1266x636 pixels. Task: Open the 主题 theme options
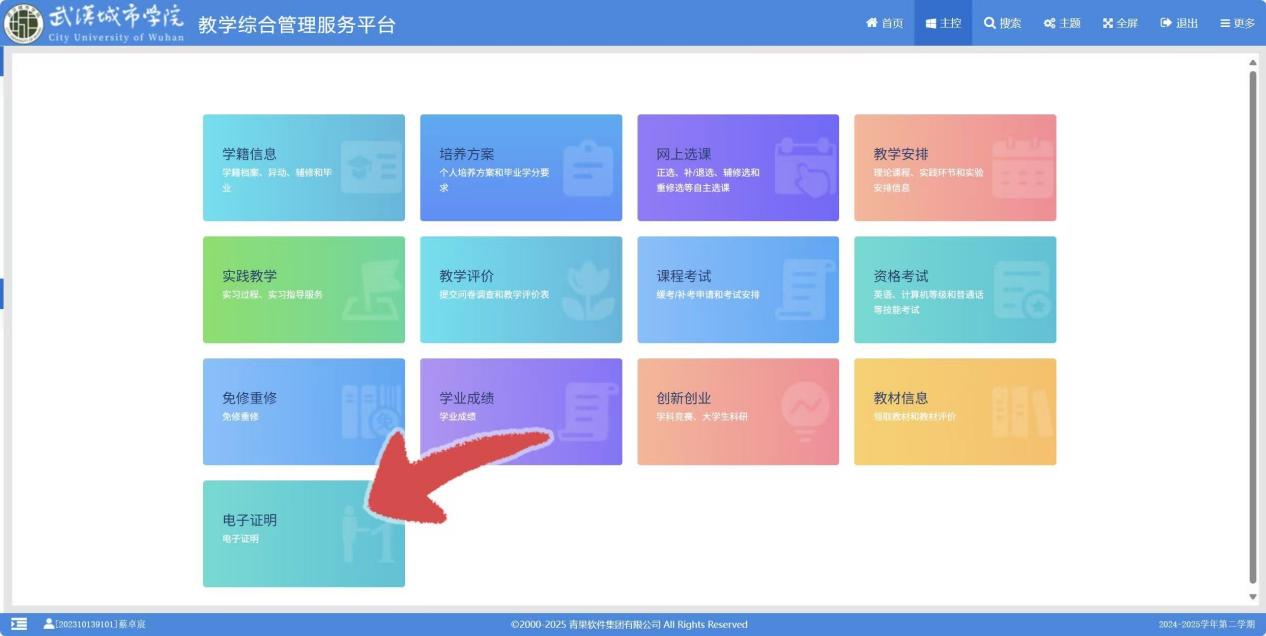[x=1062, y=23]
